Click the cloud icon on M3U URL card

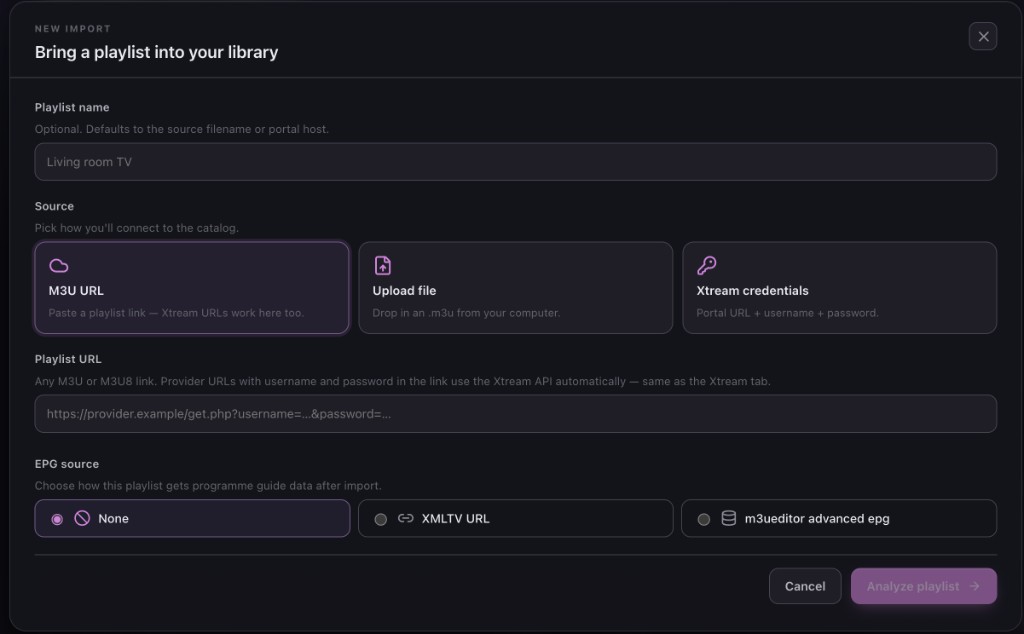coord(59,265)
